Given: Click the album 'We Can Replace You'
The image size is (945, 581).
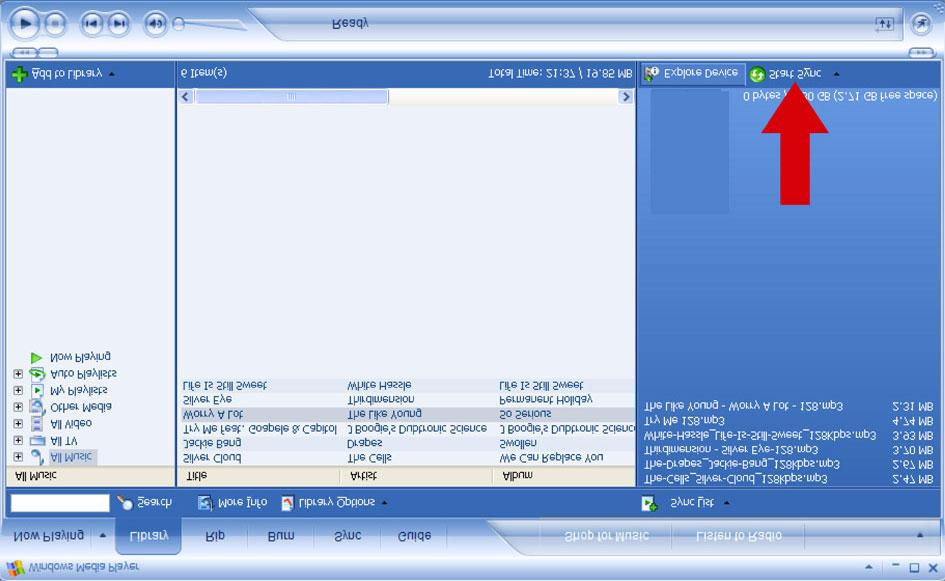Looking at the screenshot, I should click(x=551, y=457).
